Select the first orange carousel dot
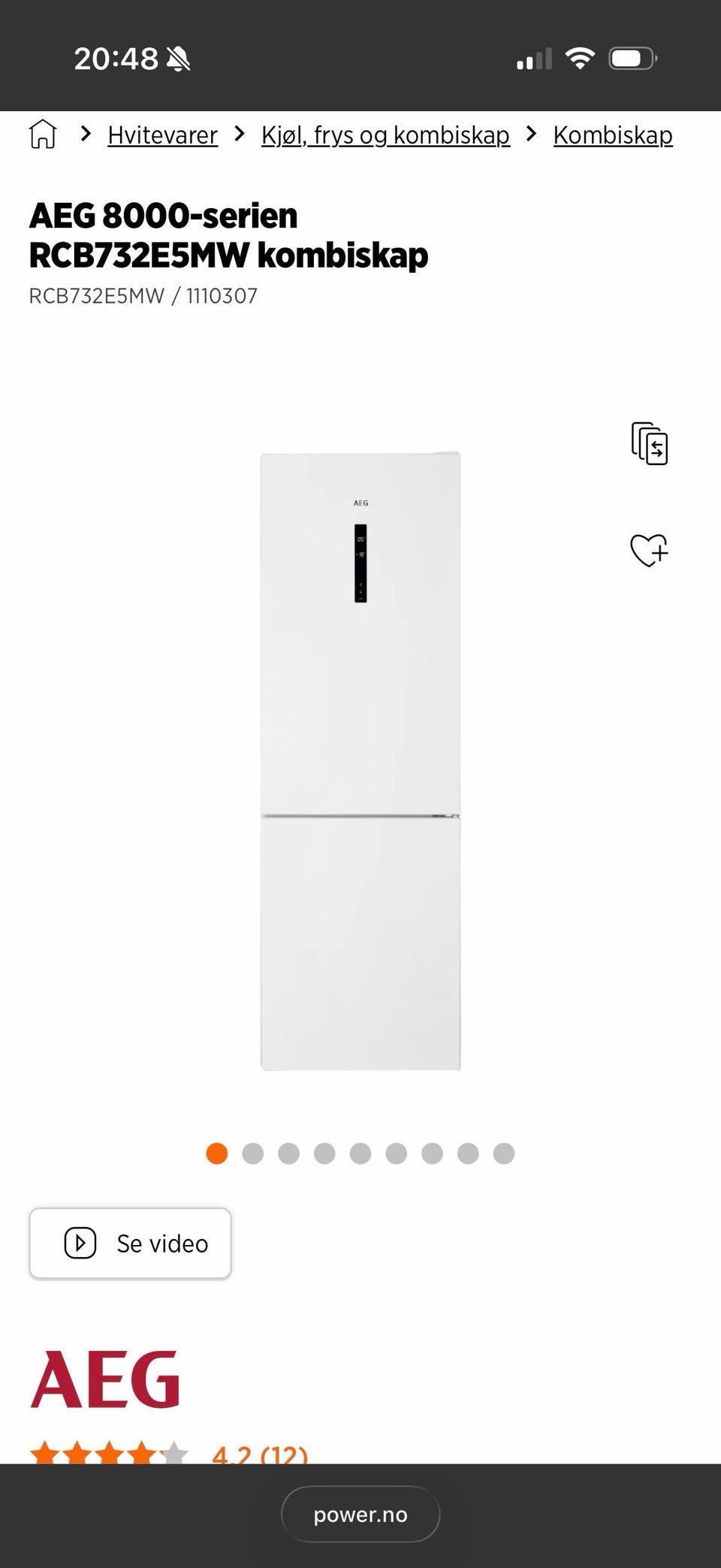The width and height of the screenshot is (721, 1568). click(x=217, y=1153)
